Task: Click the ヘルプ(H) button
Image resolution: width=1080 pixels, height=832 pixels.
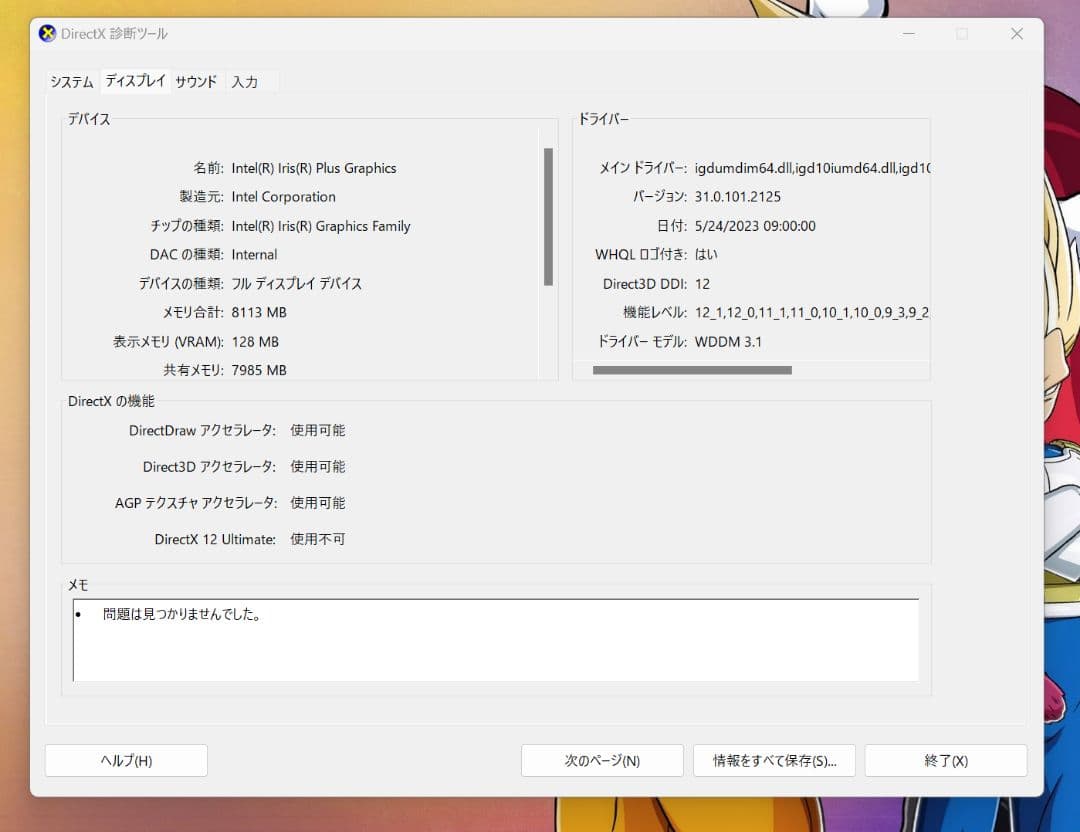Action: click(x=125, y=760)
